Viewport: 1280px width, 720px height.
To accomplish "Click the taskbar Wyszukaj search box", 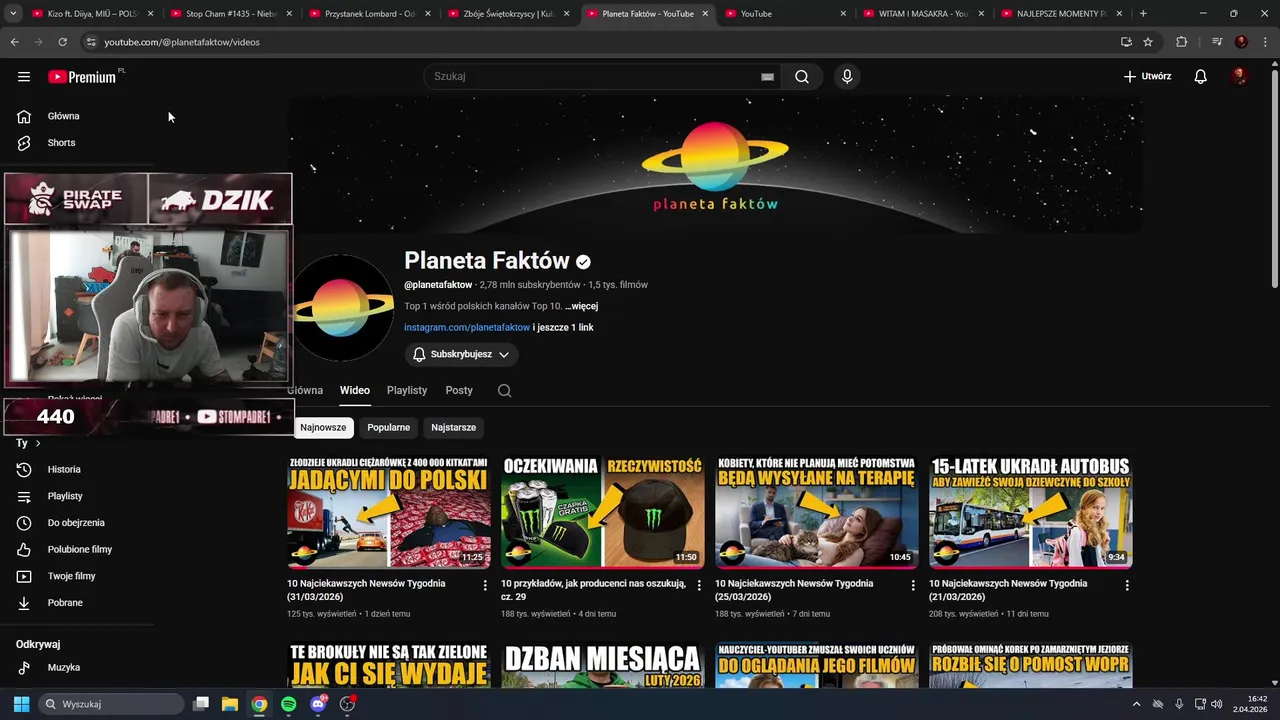I will (112, 704).
